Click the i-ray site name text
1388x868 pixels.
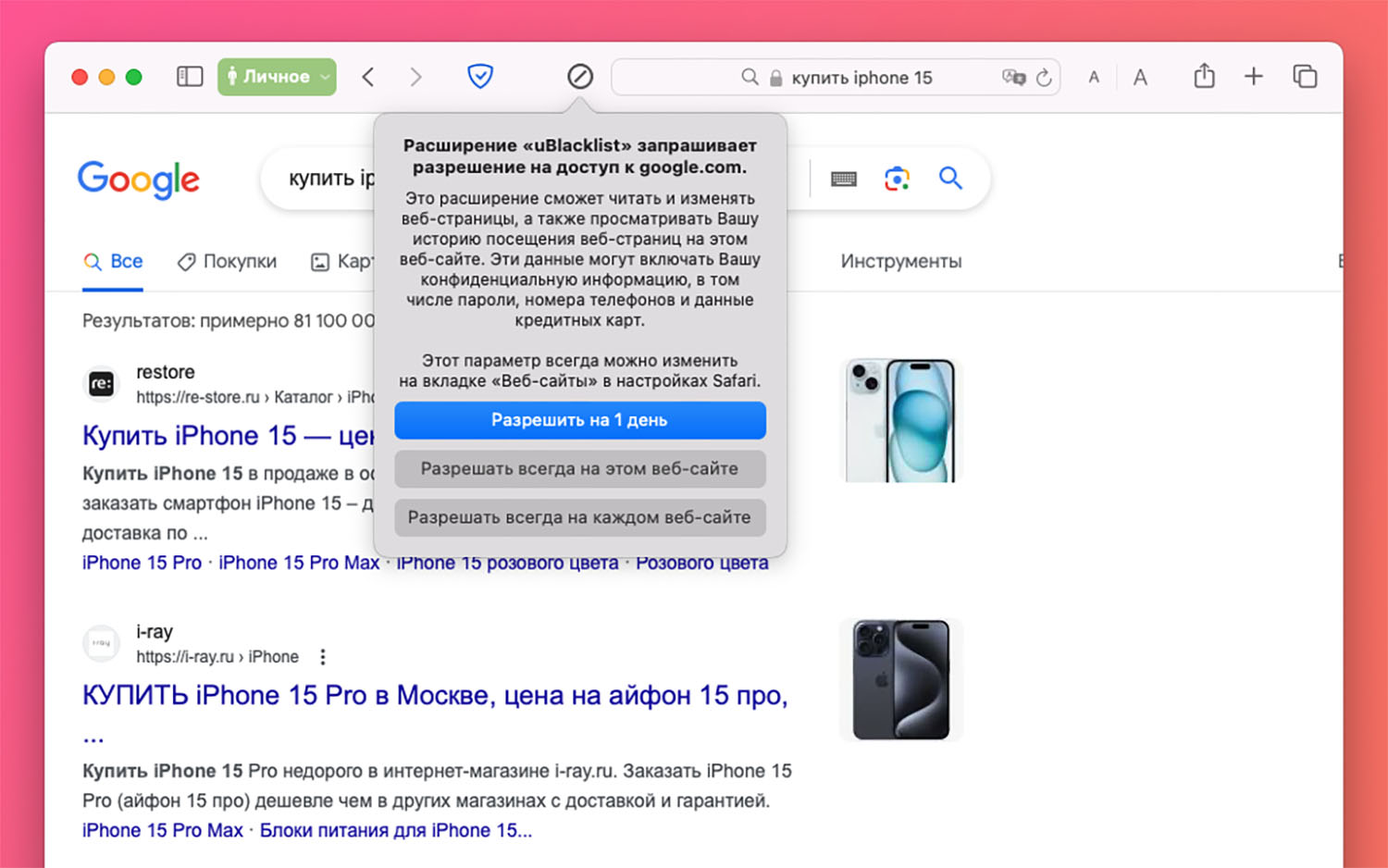155,631
